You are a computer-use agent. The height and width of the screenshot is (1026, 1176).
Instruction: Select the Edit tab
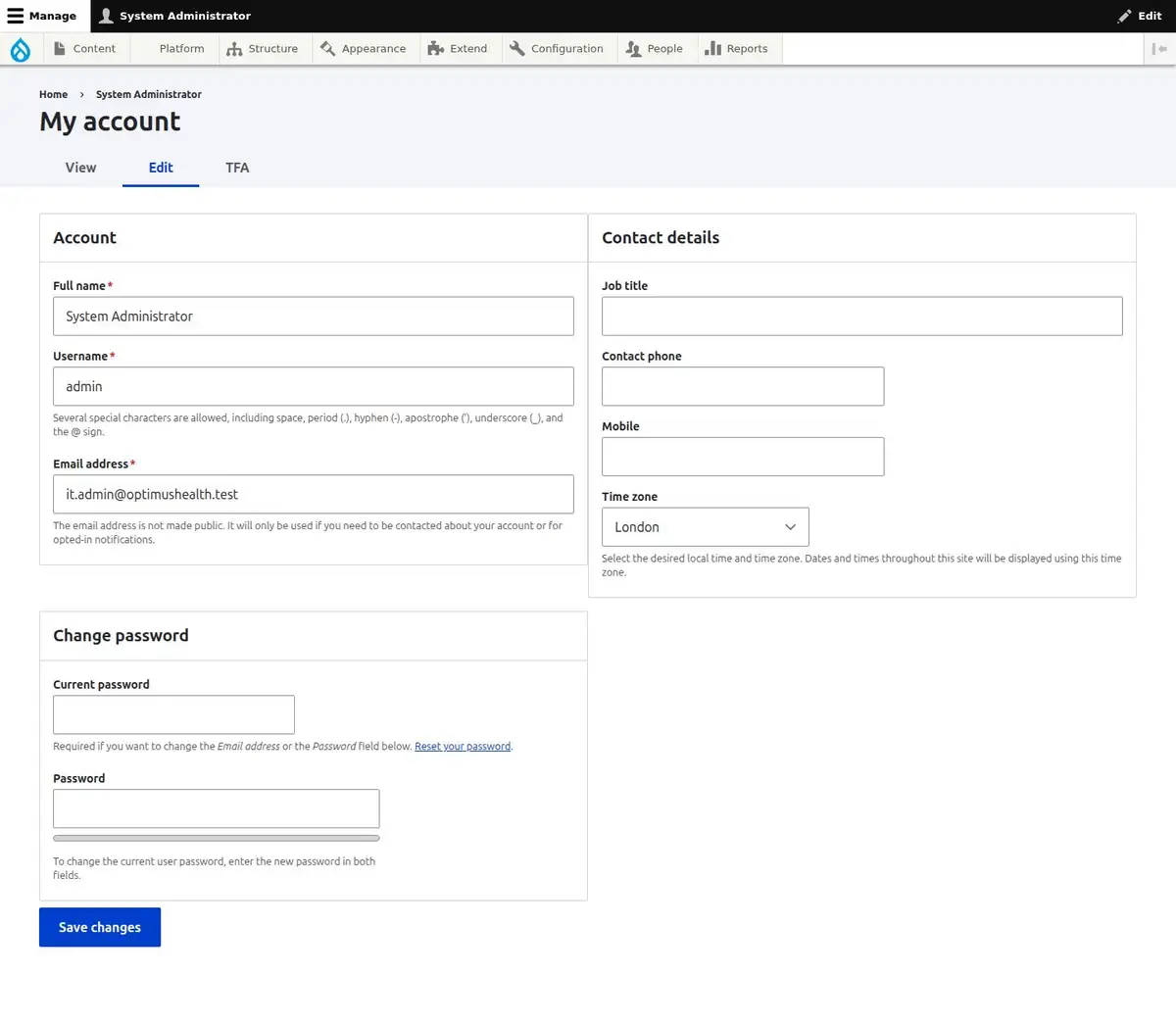tap(161, 168)
